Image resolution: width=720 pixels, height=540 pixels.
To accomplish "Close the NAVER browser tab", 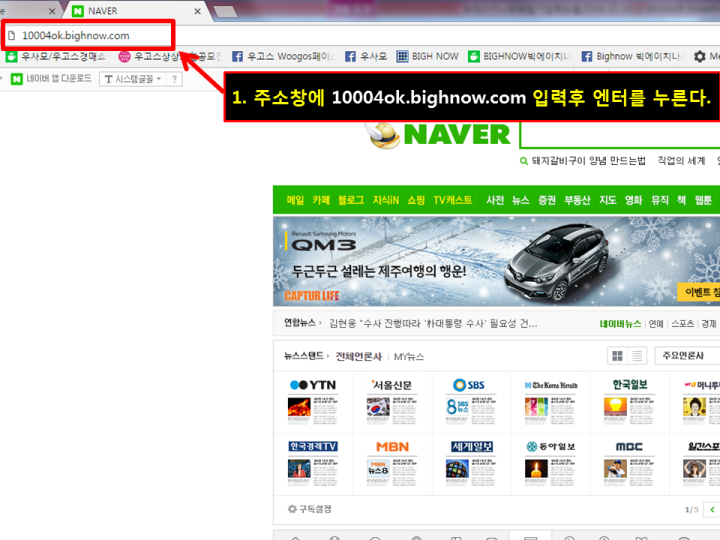I will (x=197, y=11).
